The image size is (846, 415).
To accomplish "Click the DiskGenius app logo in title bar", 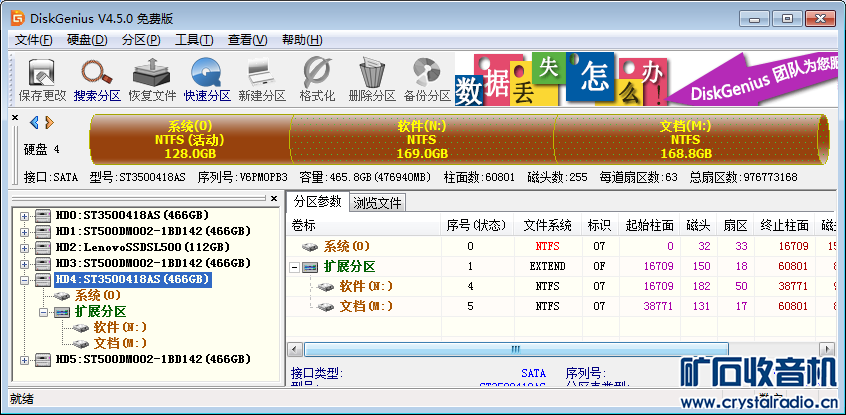I will click(x=17, y=18).
